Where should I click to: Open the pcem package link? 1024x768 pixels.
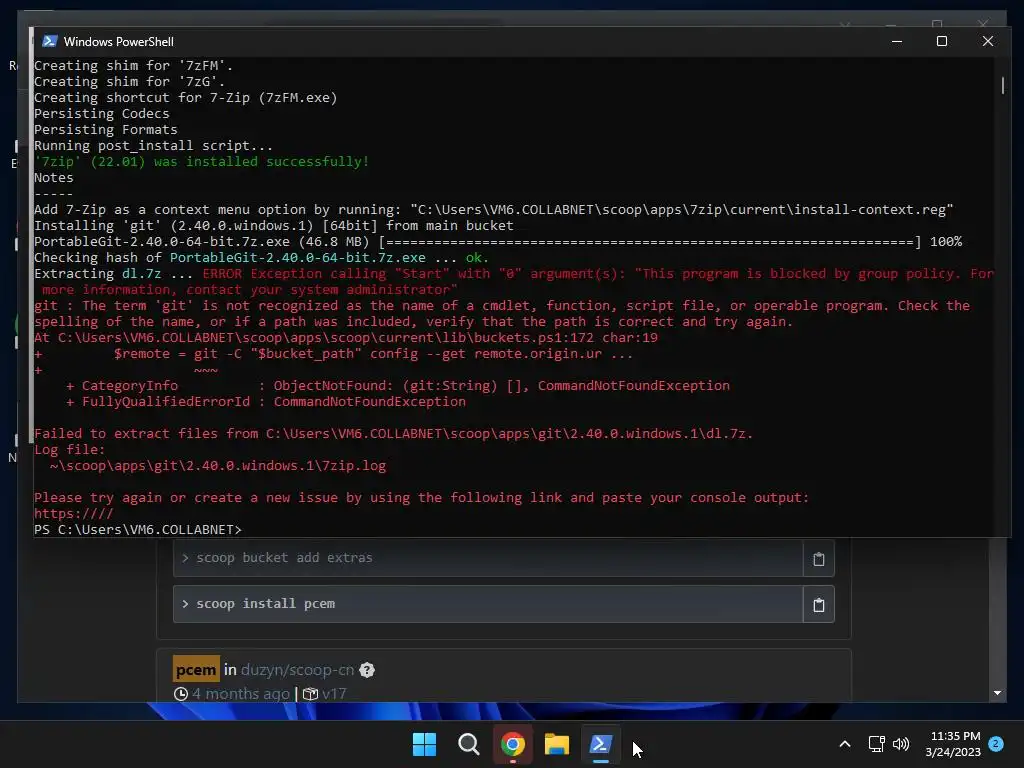[196, 669]
